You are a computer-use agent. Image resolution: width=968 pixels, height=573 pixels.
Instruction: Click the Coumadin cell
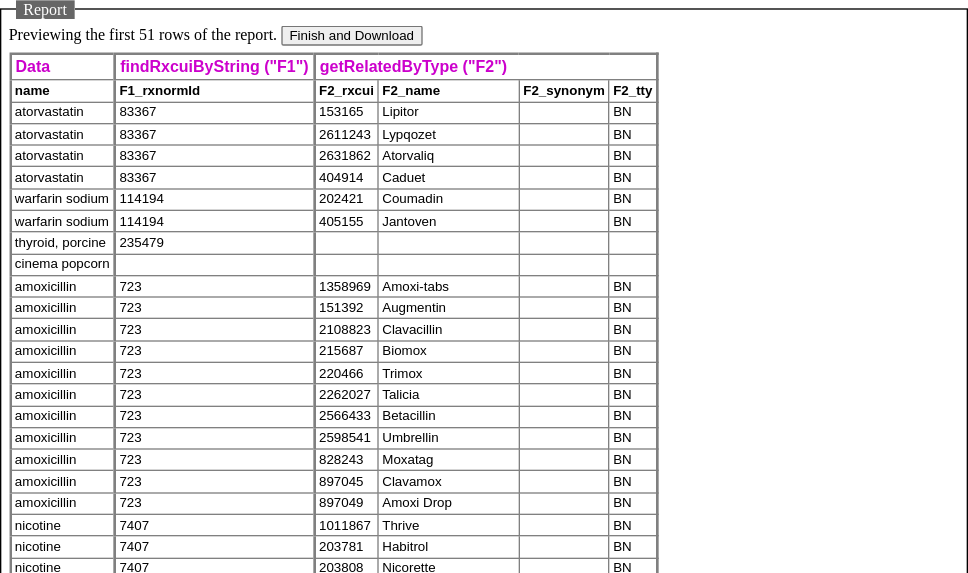point(449,199)
